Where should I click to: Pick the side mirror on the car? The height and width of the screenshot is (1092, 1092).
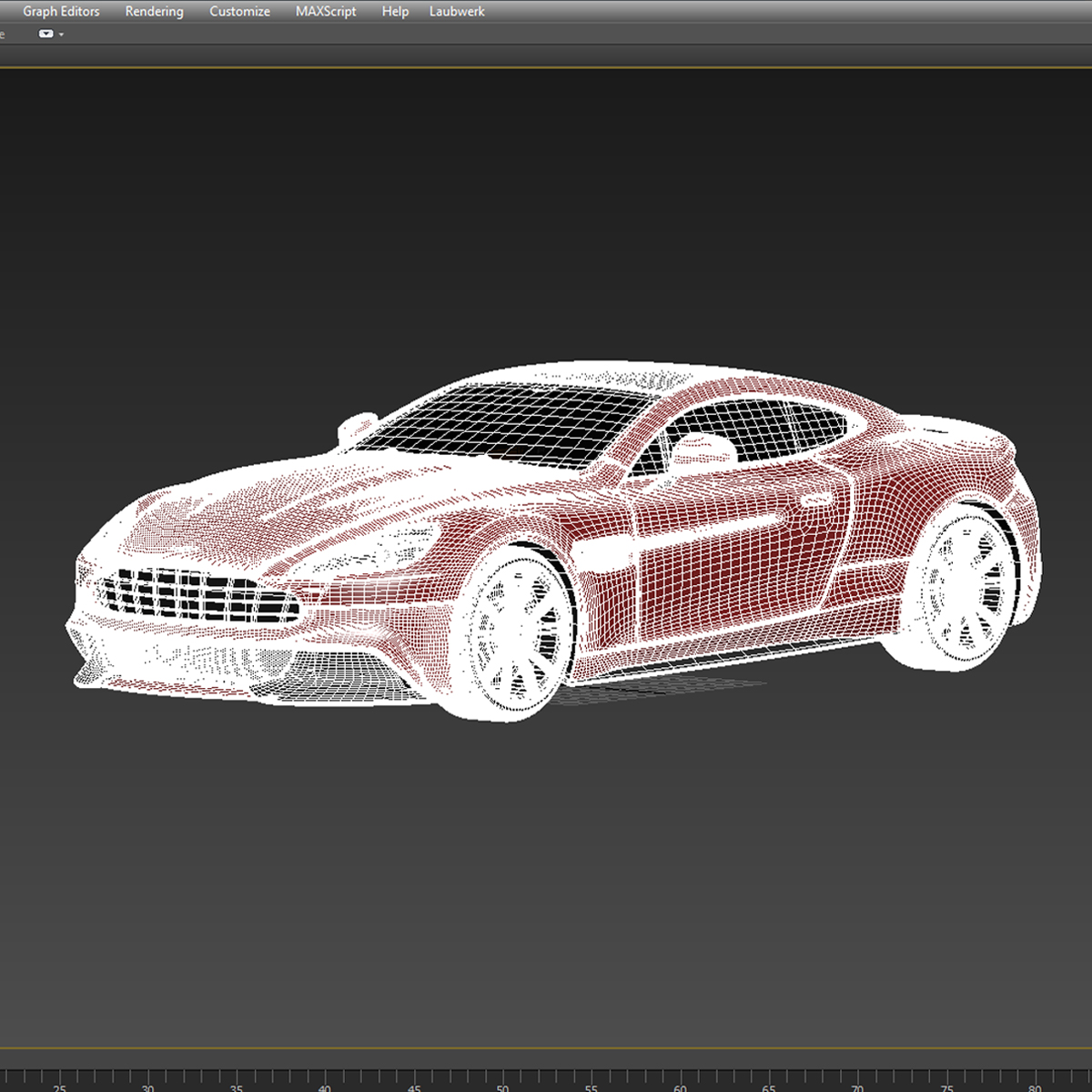point(357,427)
